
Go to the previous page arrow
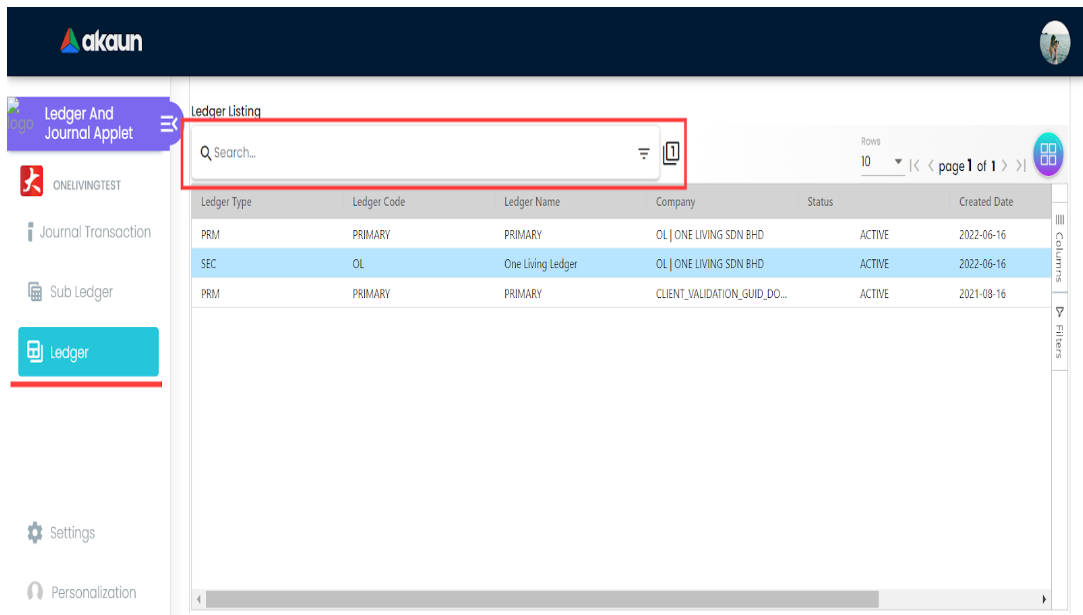click(x=930, y=166)
